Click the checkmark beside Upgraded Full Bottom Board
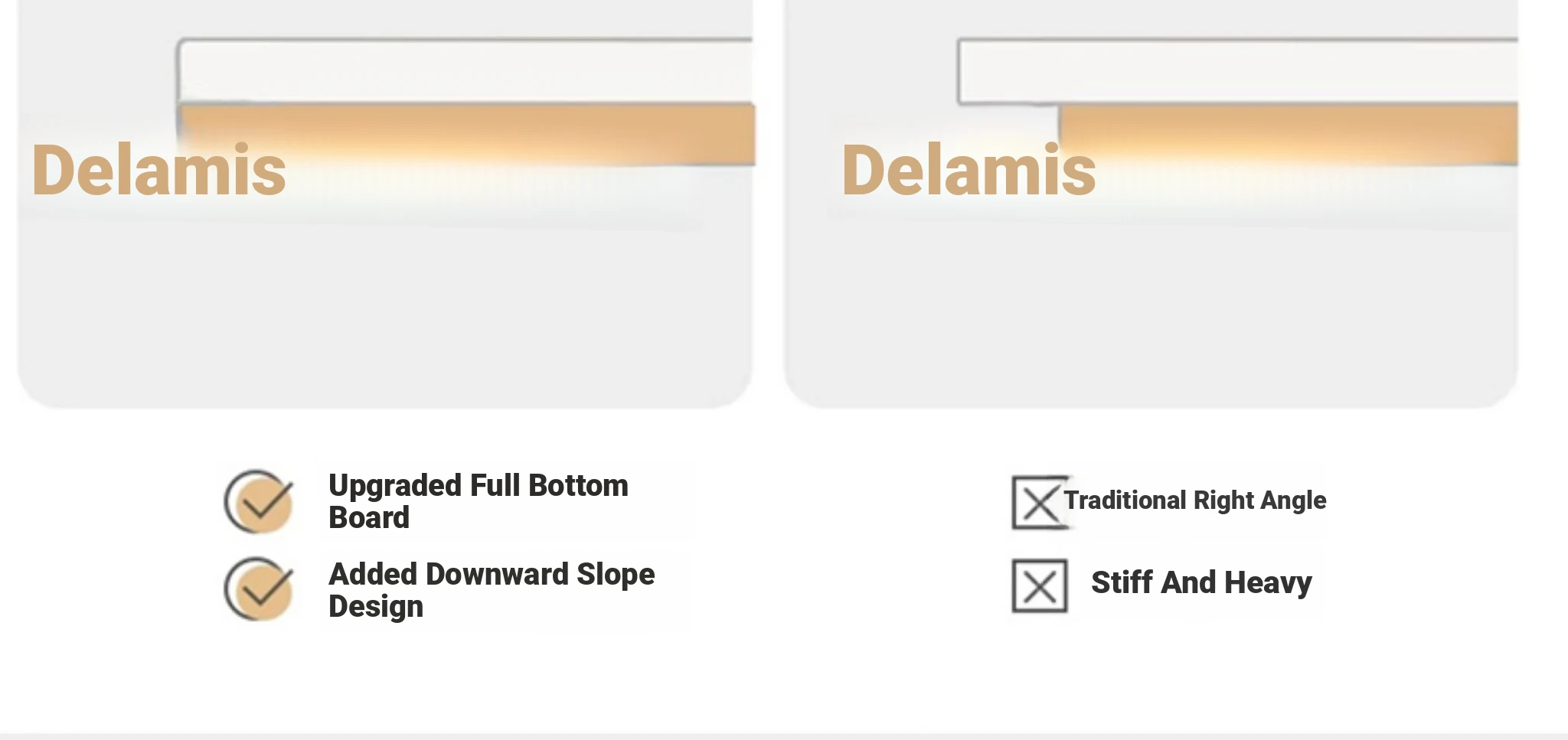 [x=260, y=501]
